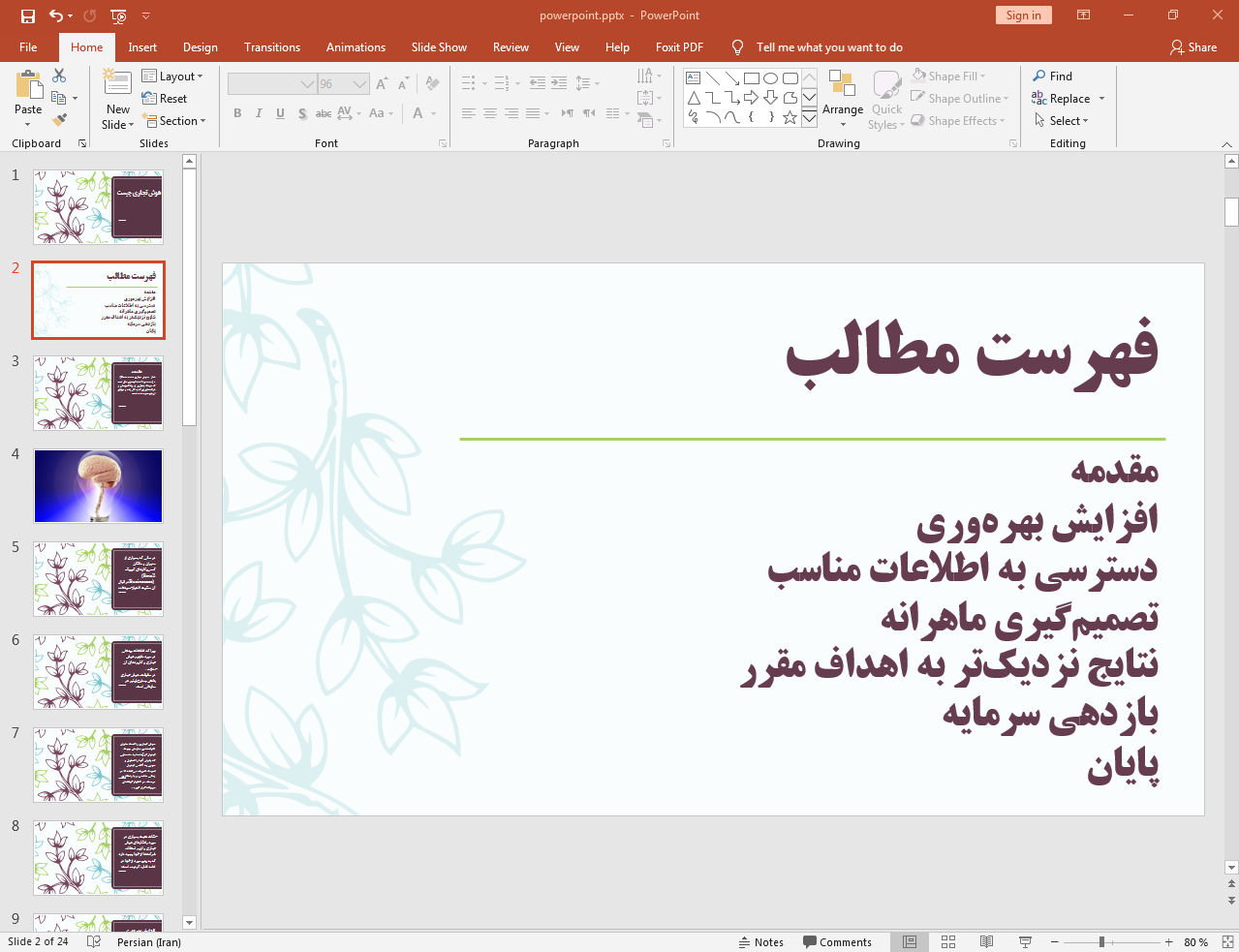The width and height of the screenshot is (1239, 952).
Task: Switch to Reading View in status bar
Action: tap(986, 941)
